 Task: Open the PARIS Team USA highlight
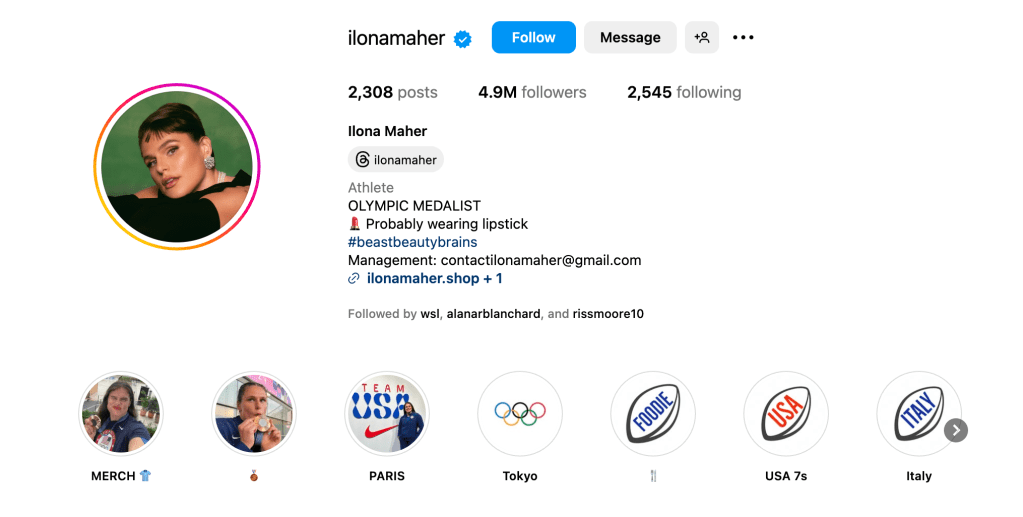point(387,413)
